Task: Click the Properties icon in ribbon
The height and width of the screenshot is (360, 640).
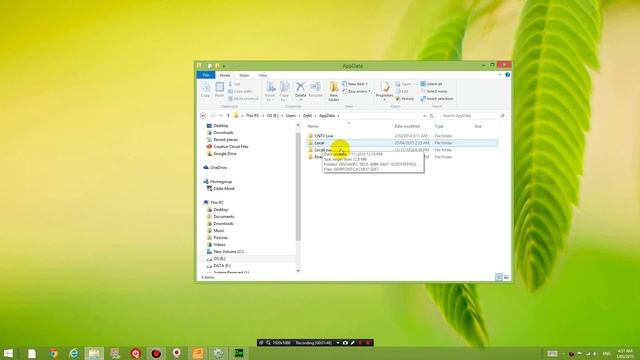Action: (384, 91)
